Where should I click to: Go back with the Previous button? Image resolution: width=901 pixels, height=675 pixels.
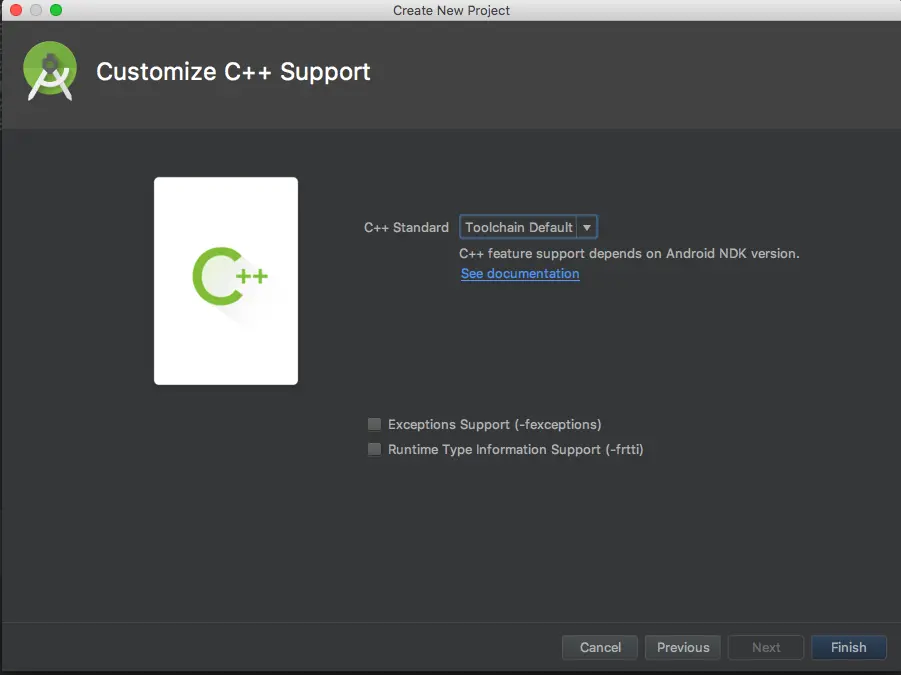683,647
